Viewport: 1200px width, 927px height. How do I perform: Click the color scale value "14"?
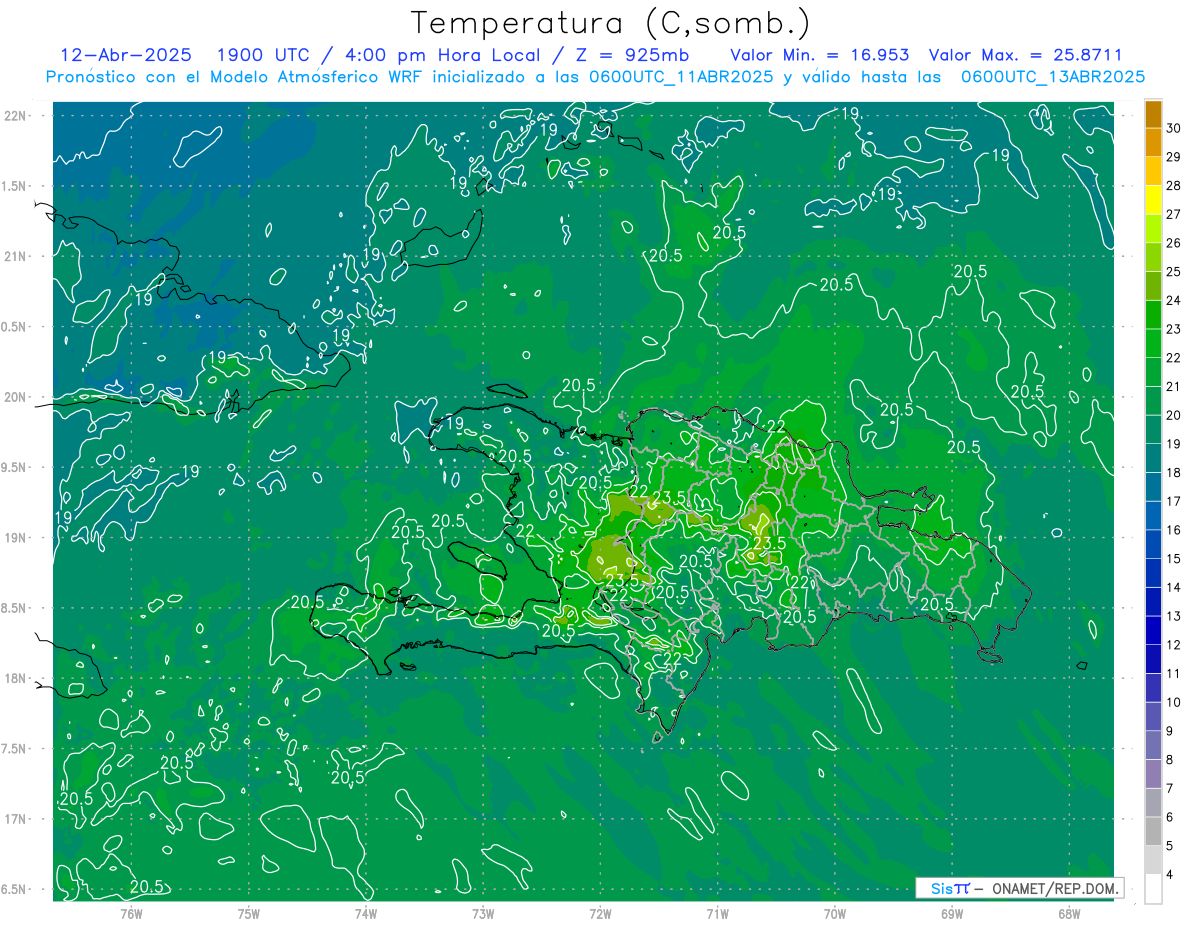[x=1174, y=587]
